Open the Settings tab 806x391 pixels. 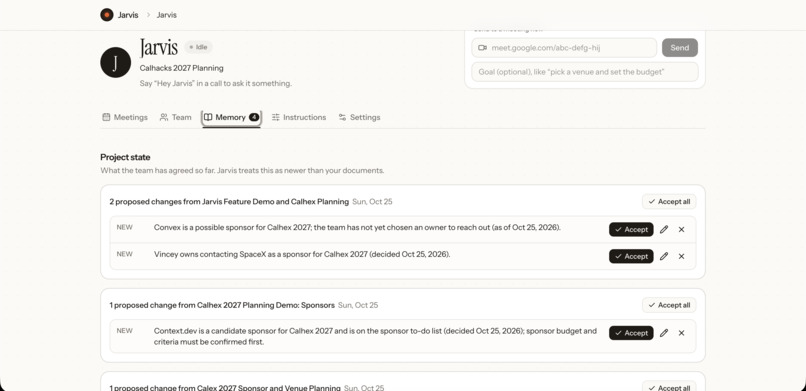coord(359,117)
